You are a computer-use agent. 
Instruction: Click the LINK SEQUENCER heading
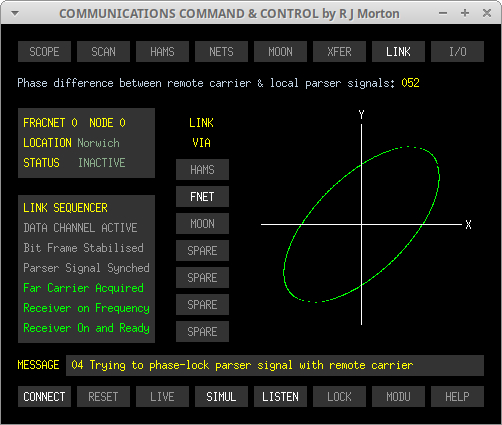(65, 208)
